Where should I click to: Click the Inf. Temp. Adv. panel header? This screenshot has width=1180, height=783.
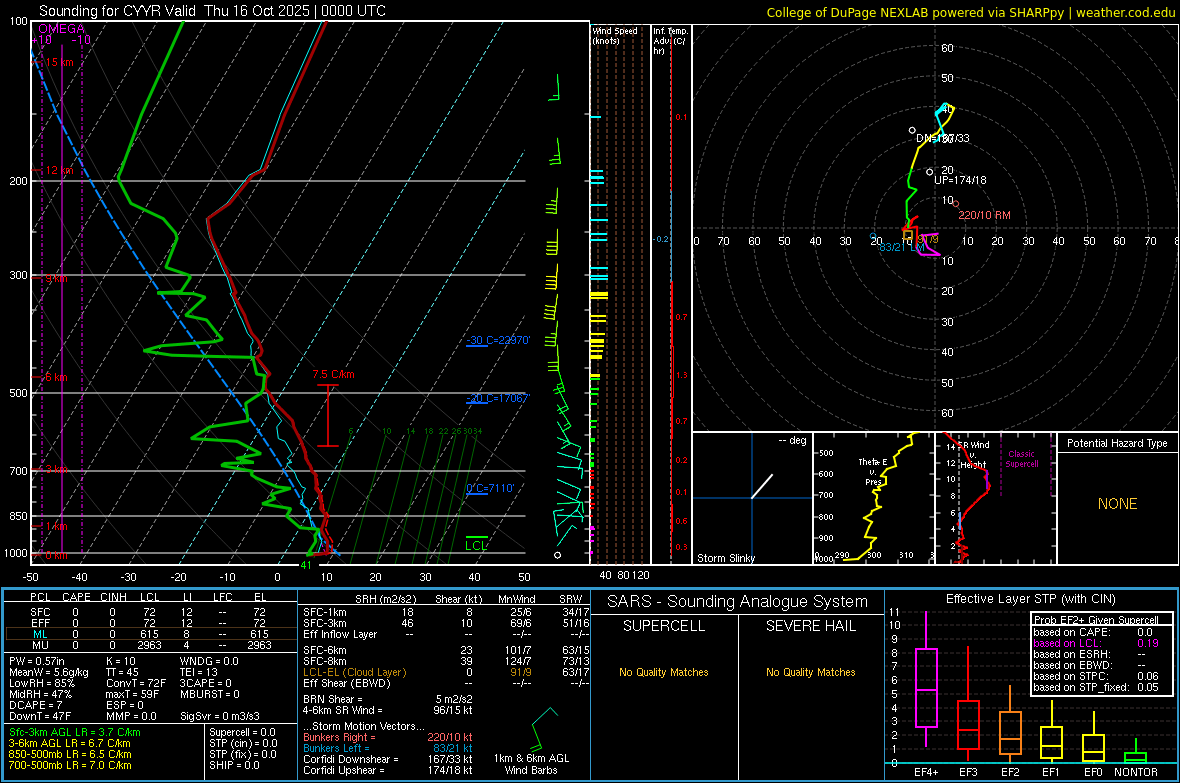[x=670, y=41]
